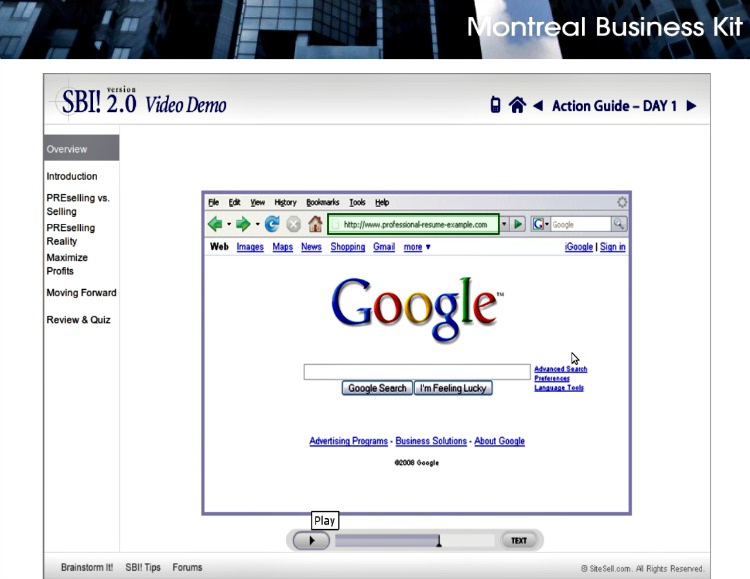Open About Google link
Image resolution: width=750 pixels, height=579 pixels.
[499, 441]
